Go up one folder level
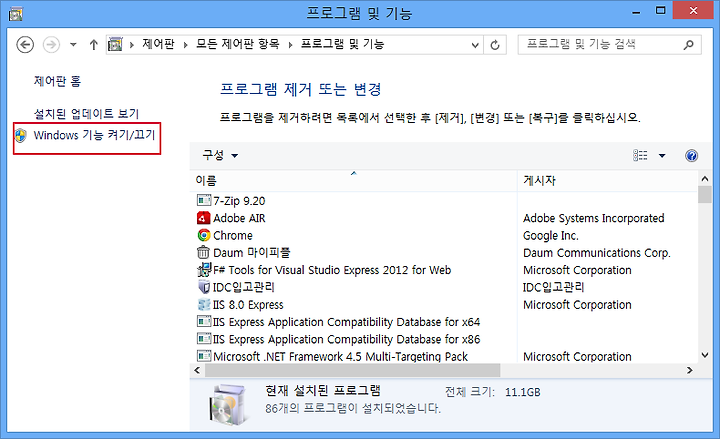The height and width of the screenshot is (439, 720). pyautogui.click(x=94, y=45)
